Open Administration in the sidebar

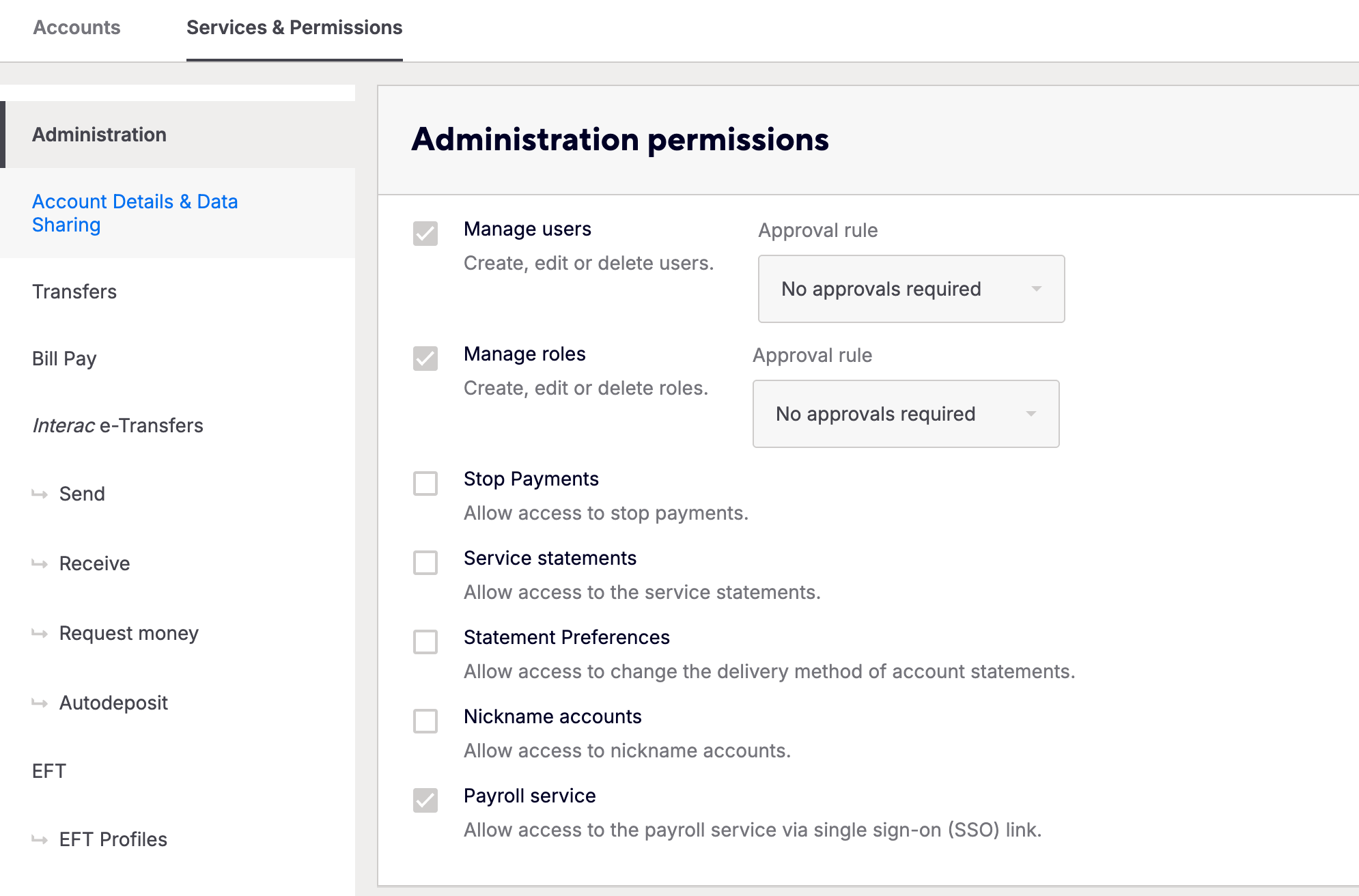pyautogui.click(x=178, y=135)
